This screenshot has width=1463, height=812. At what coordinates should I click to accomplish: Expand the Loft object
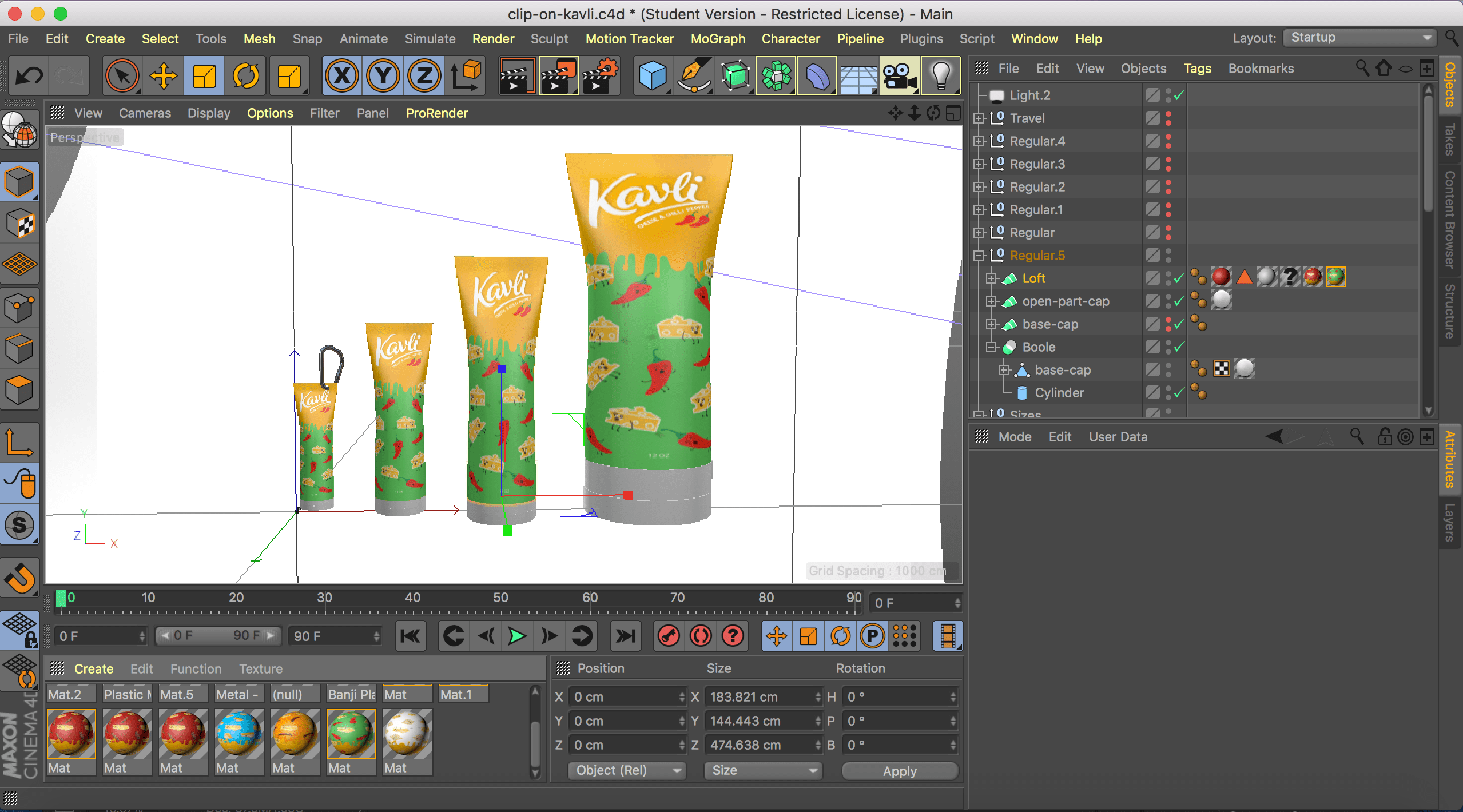point(992,278)
